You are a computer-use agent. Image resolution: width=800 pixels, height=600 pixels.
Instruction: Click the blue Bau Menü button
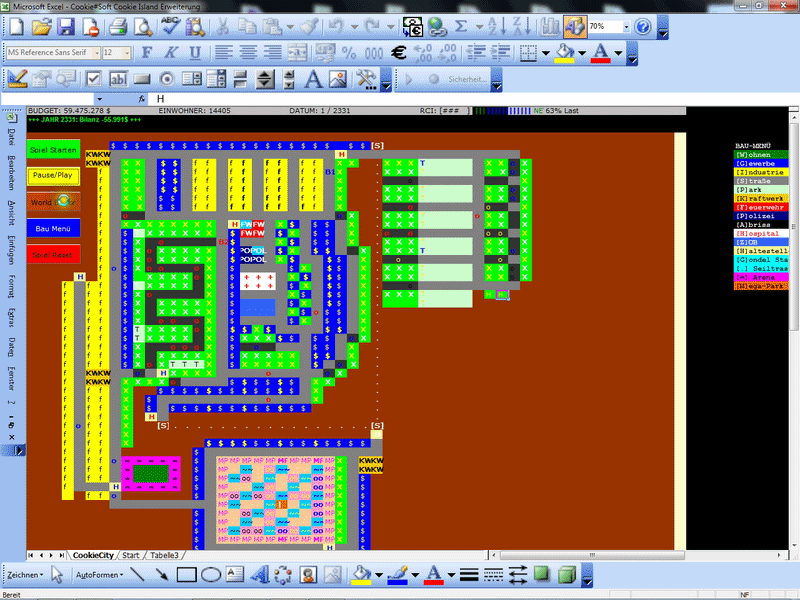(53, 228)
